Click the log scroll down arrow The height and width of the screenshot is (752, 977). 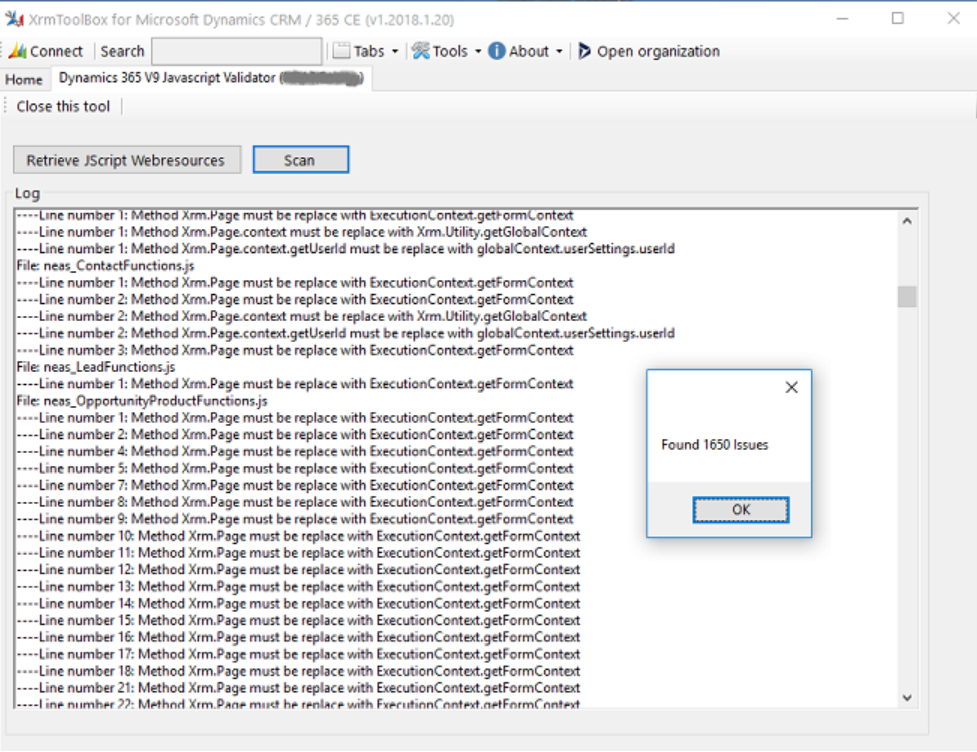[x=907, y=698]
